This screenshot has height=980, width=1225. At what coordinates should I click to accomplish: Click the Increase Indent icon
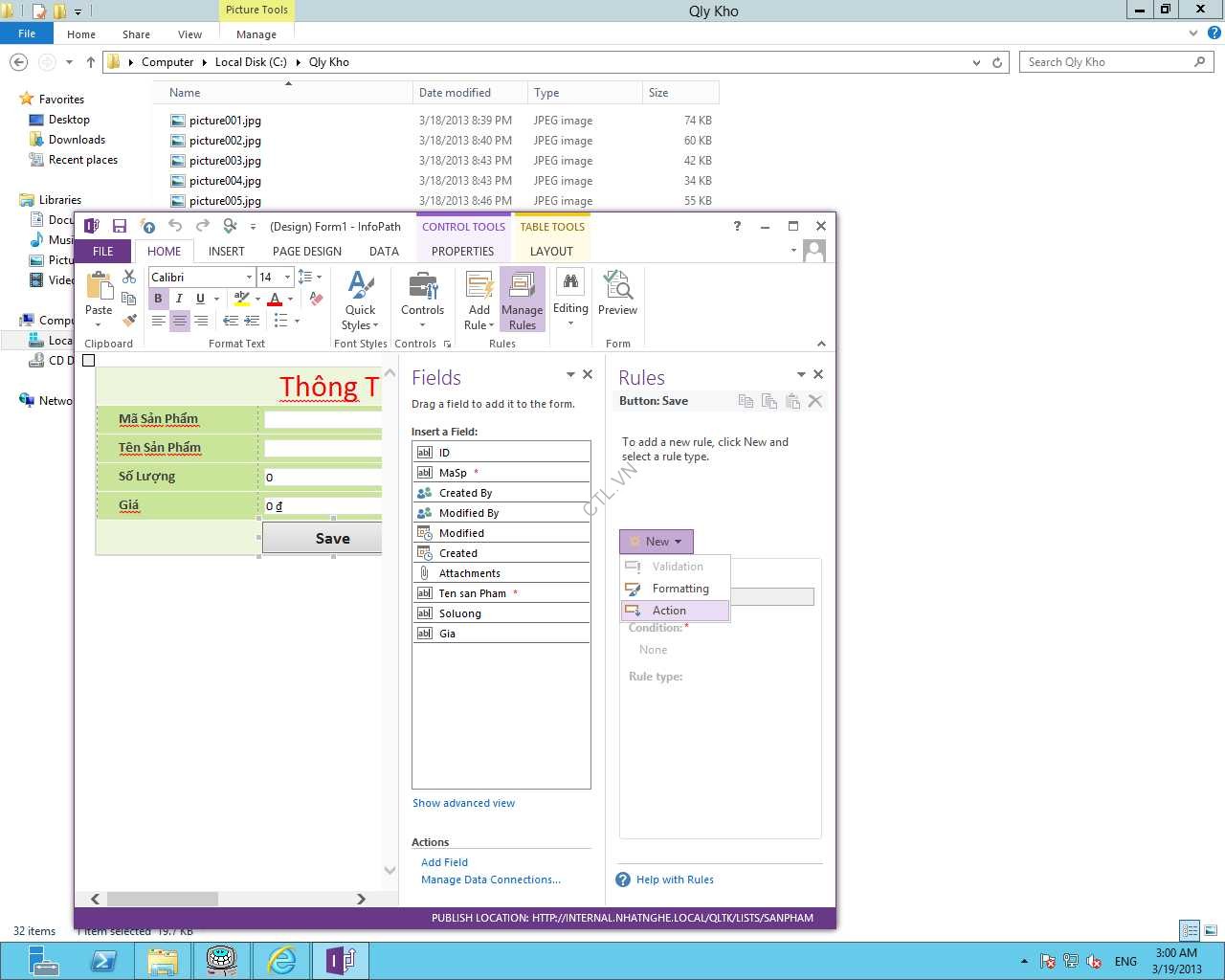tap(252, 322)
